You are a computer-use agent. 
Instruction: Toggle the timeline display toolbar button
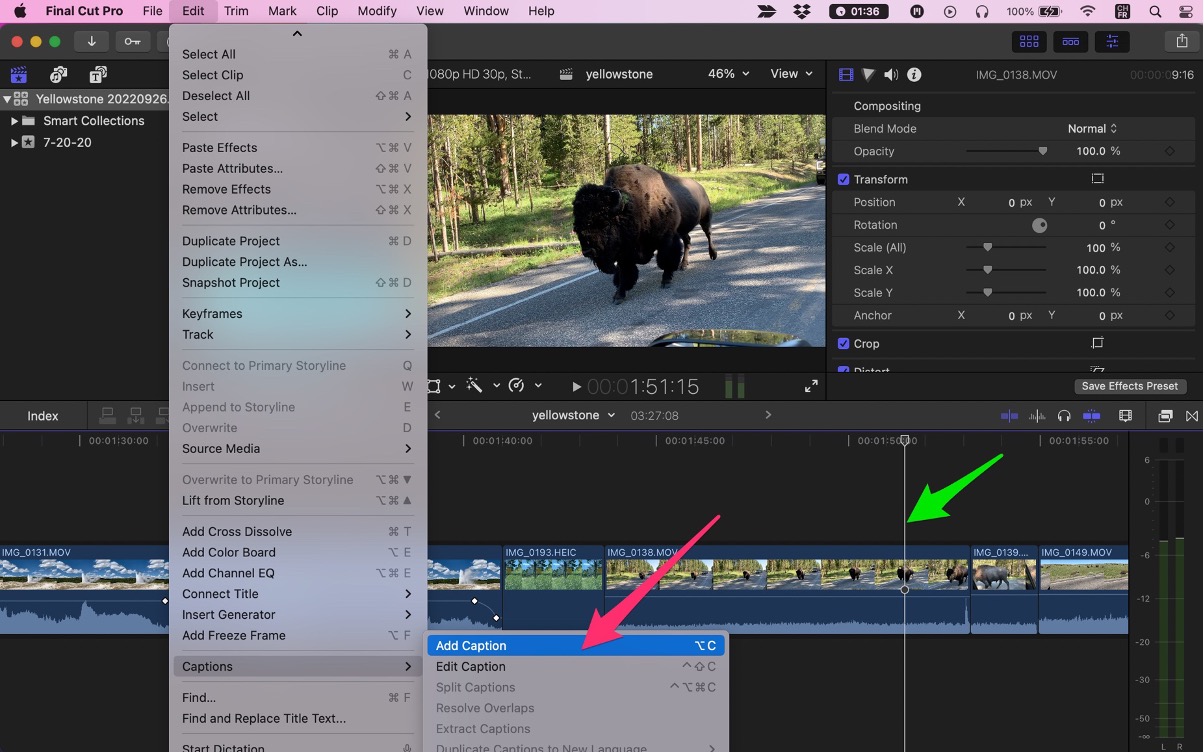point(1071,41)
